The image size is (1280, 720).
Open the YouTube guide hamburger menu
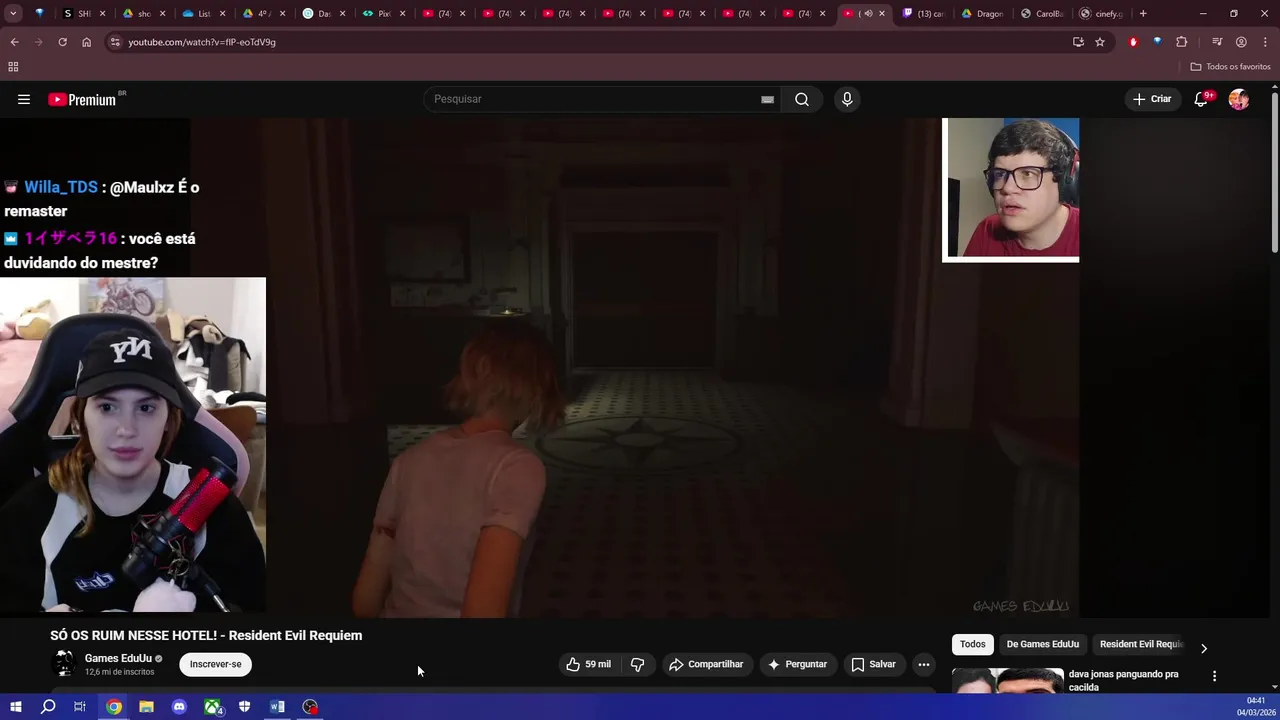[x=24, y=99]
